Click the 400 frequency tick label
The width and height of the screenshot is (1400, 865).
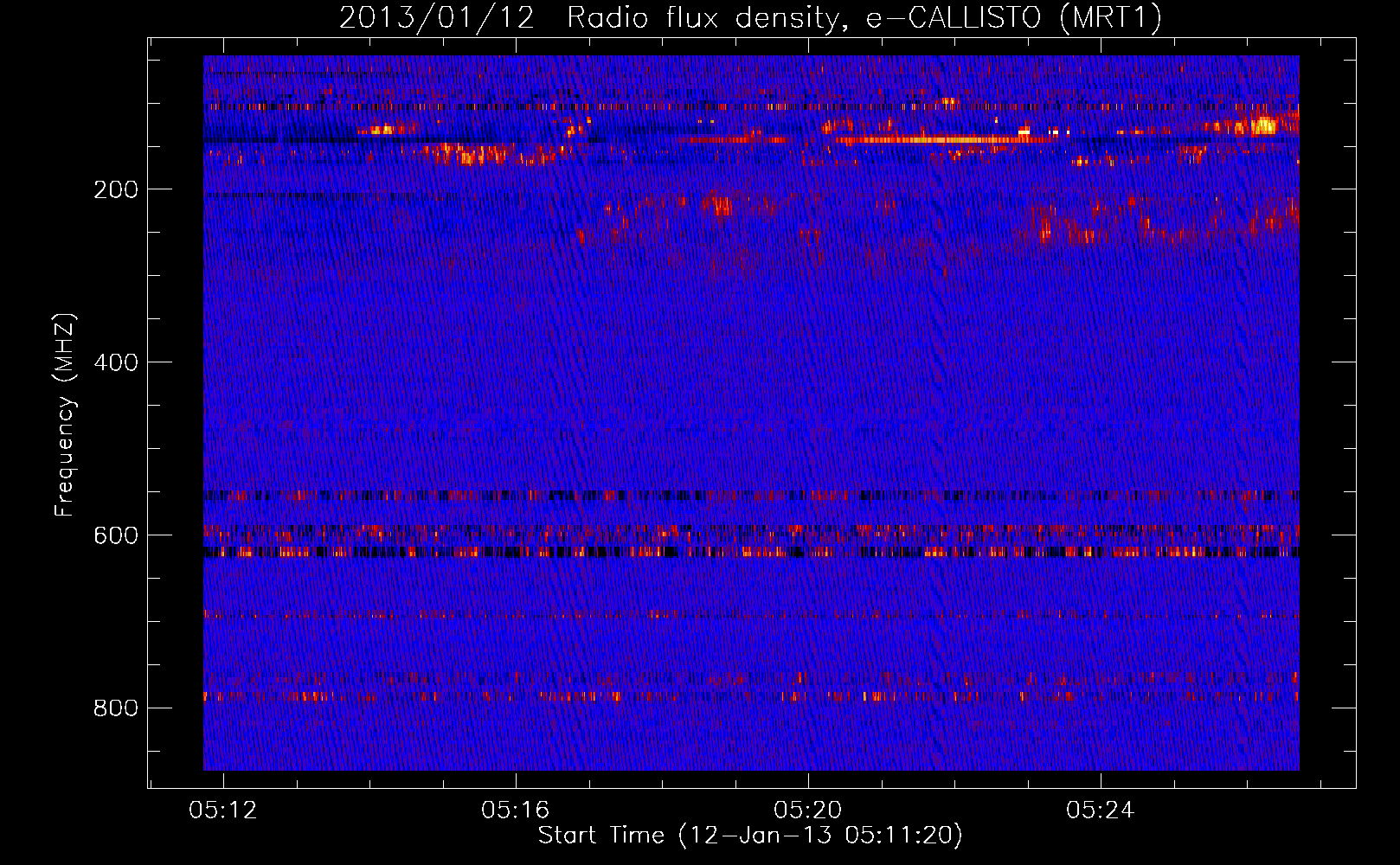tap(116, 362)
